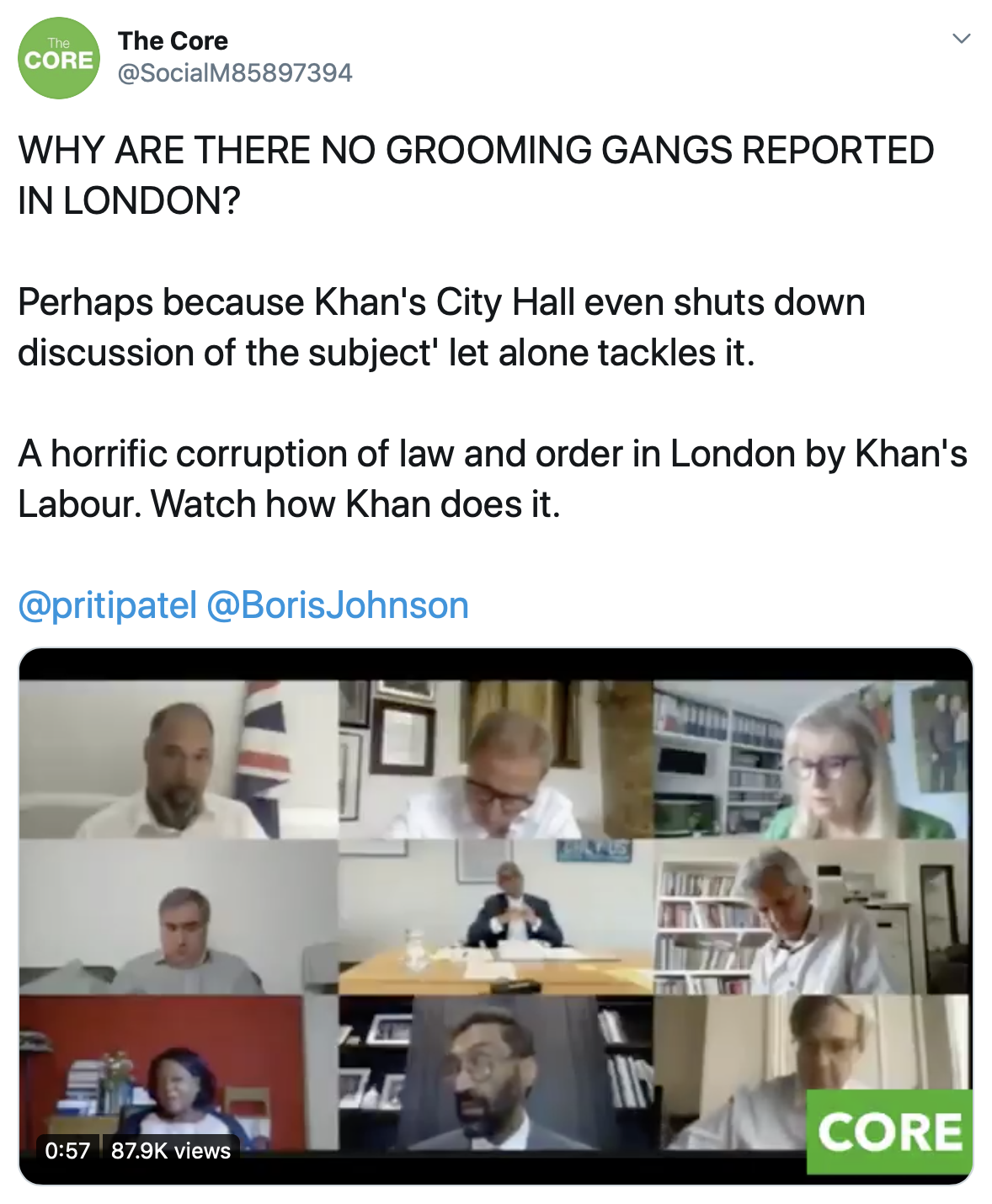The width and height of the screenshot is (992, 1204).
Task: Select video tile with Union Jack flag
Action: pos(179,759)
